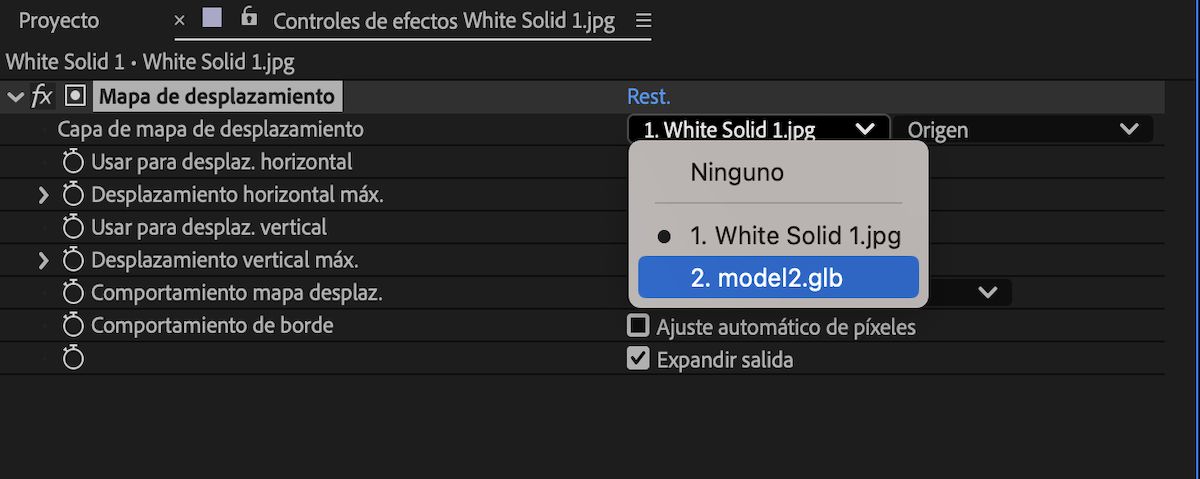Toggle the fx effect switch icon
1200x479 pixels.
(x=42, y=97)
